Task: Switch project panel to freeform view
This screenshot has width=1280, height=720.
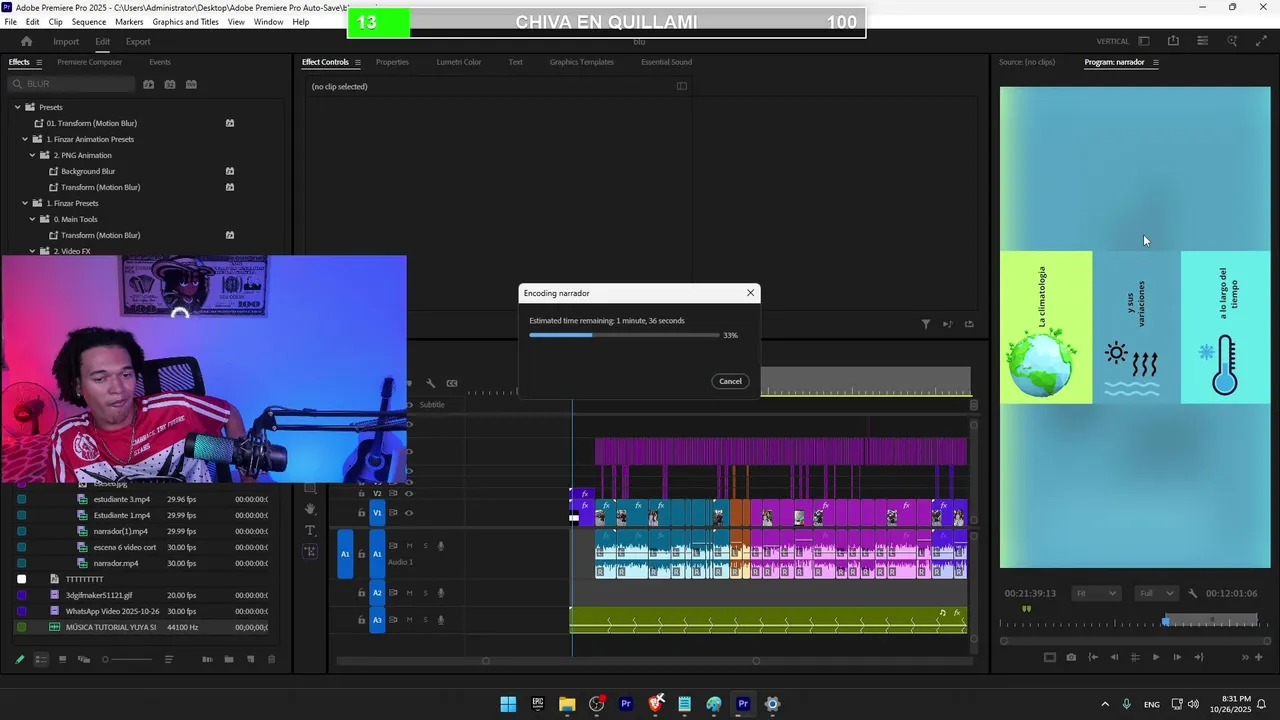Action: pos(84,659)
